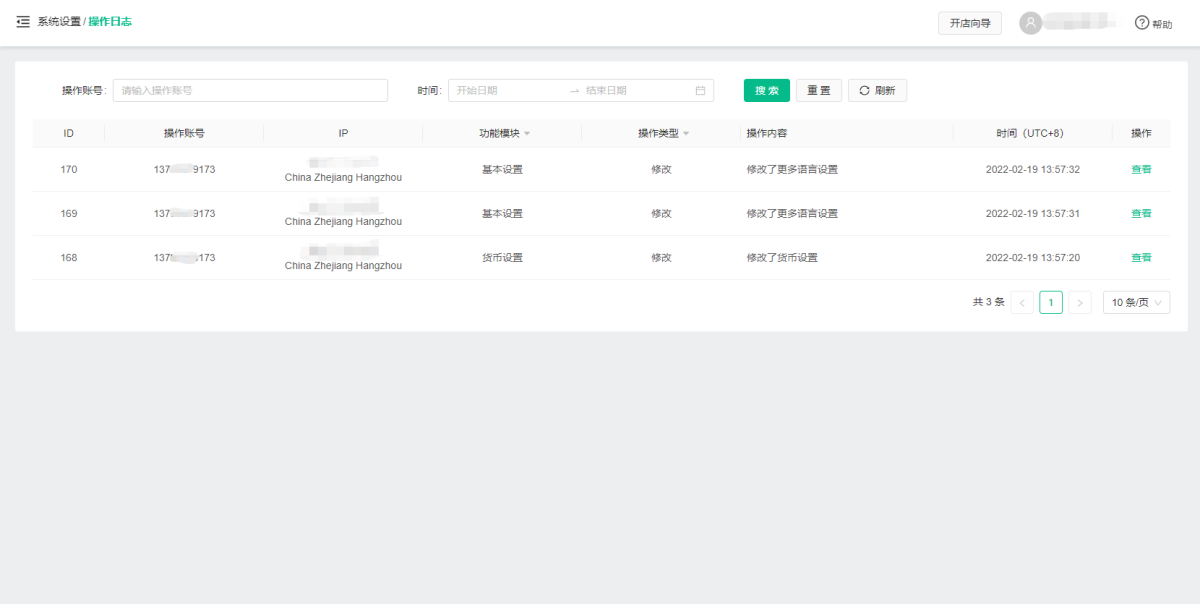Open 操作类型 column filter arrow

coord(686,134)
